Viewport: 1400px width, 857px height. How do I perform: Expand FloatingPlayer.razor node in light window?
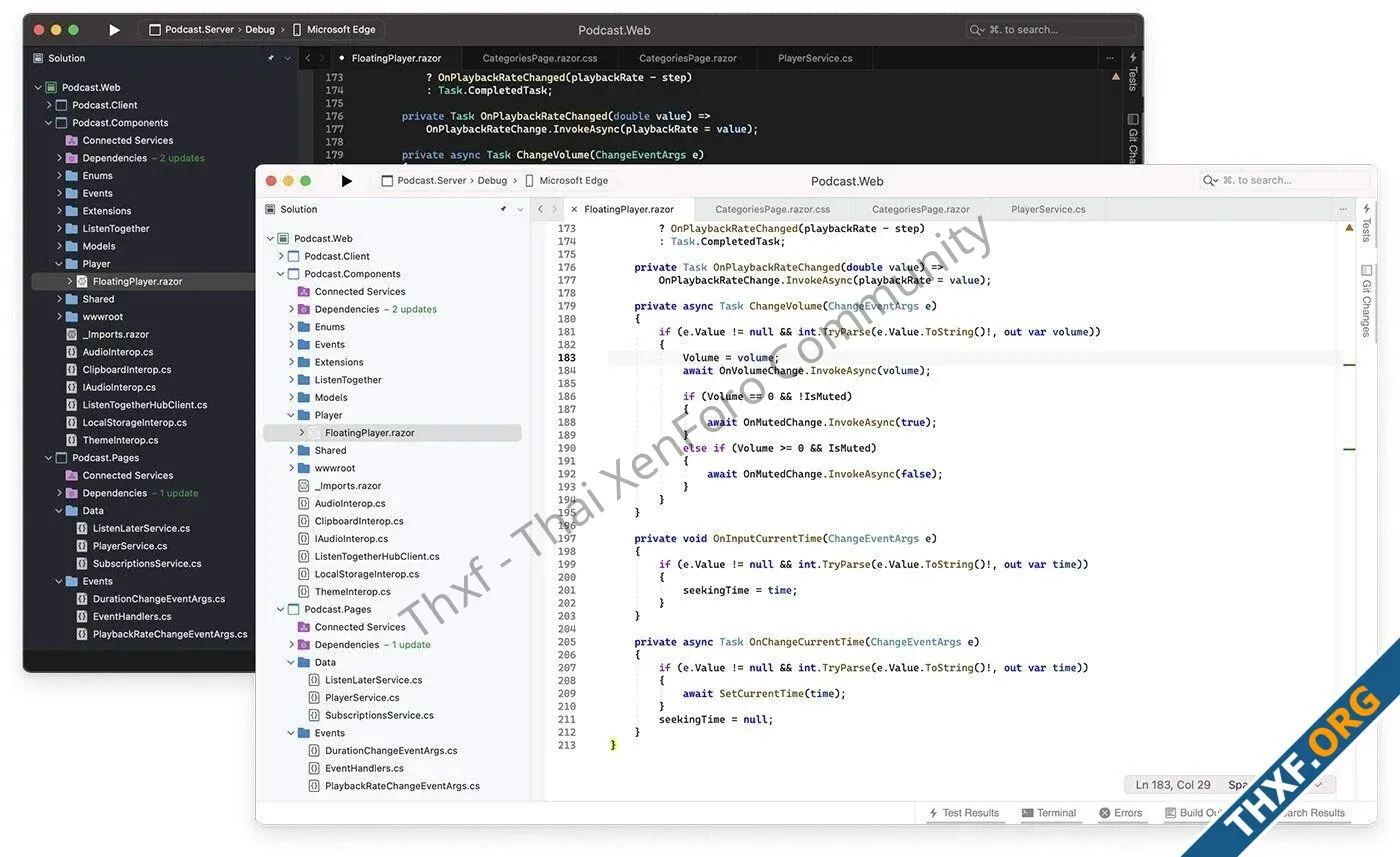[x=302, y=433]
